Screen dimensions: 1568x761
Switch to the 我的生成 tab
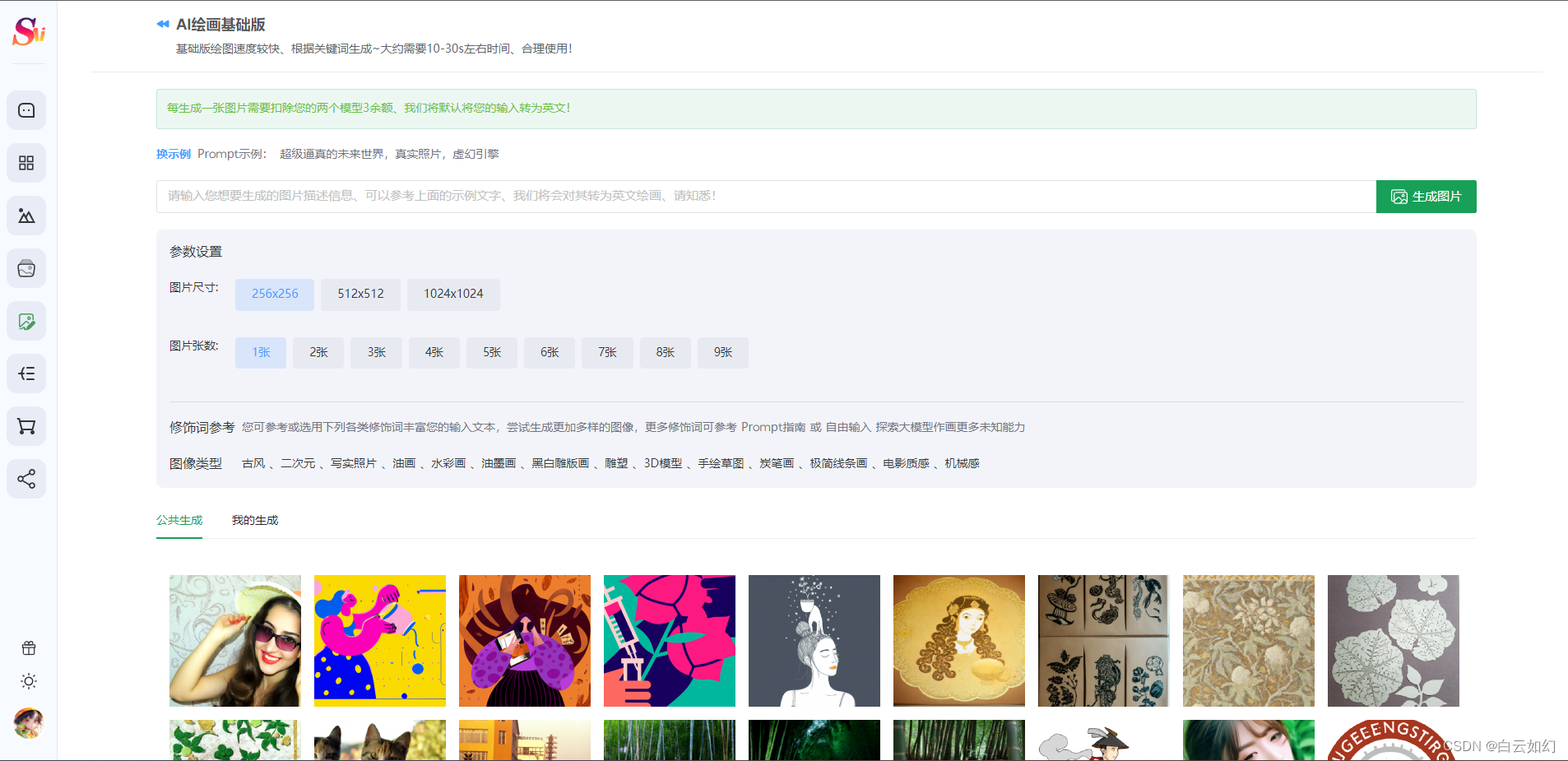[x=255, y=520]
